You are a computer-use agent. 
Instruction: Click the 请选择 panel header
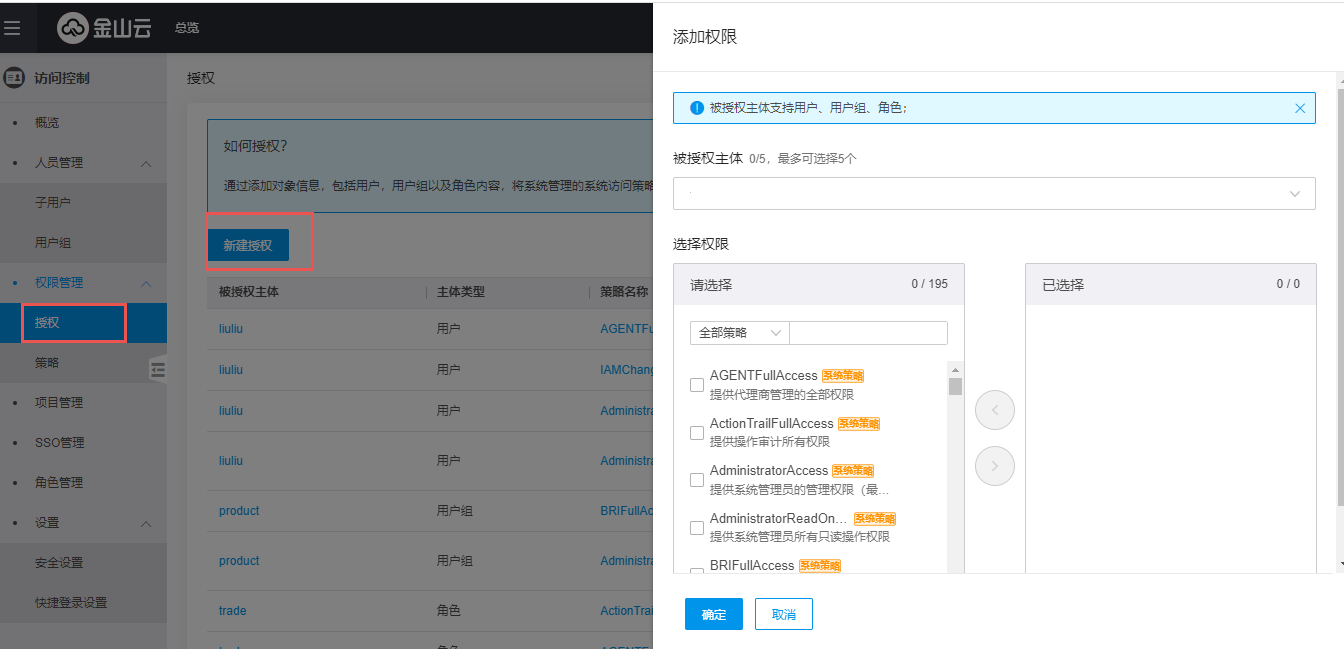819,284
